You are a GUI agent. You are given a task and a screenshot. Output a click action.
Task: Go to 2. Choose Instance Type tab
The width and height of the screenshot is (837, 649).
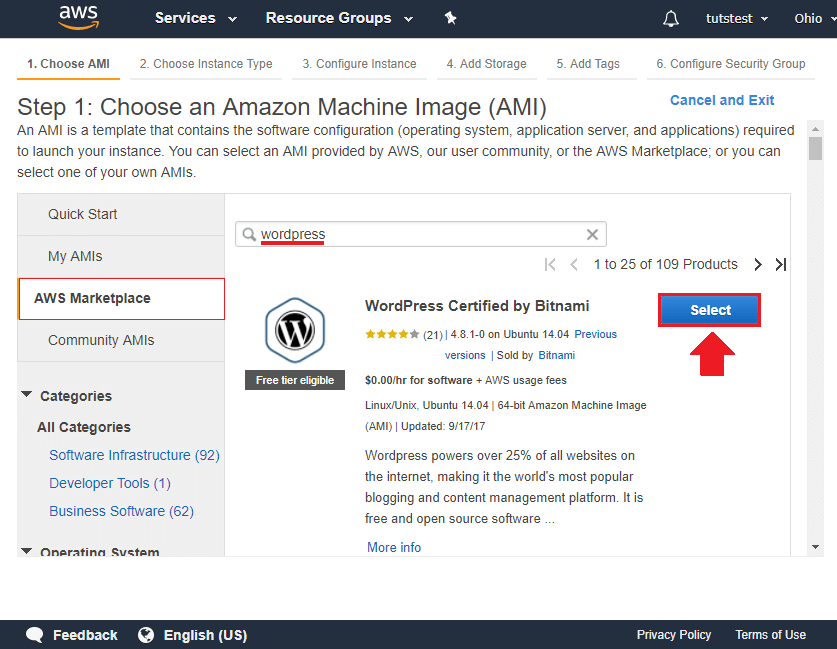tap(206, 64)
